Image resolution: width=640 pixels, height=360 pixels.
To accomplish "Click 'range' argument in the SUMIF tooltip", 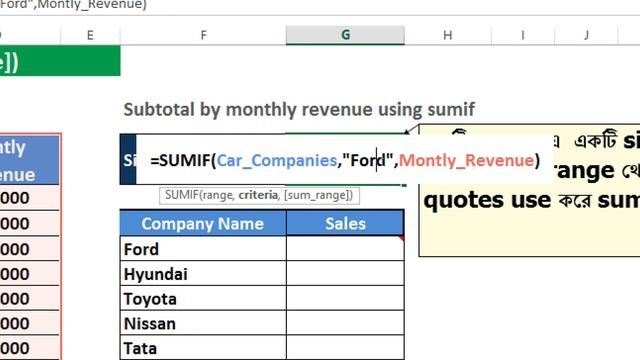I will [218, 195].
